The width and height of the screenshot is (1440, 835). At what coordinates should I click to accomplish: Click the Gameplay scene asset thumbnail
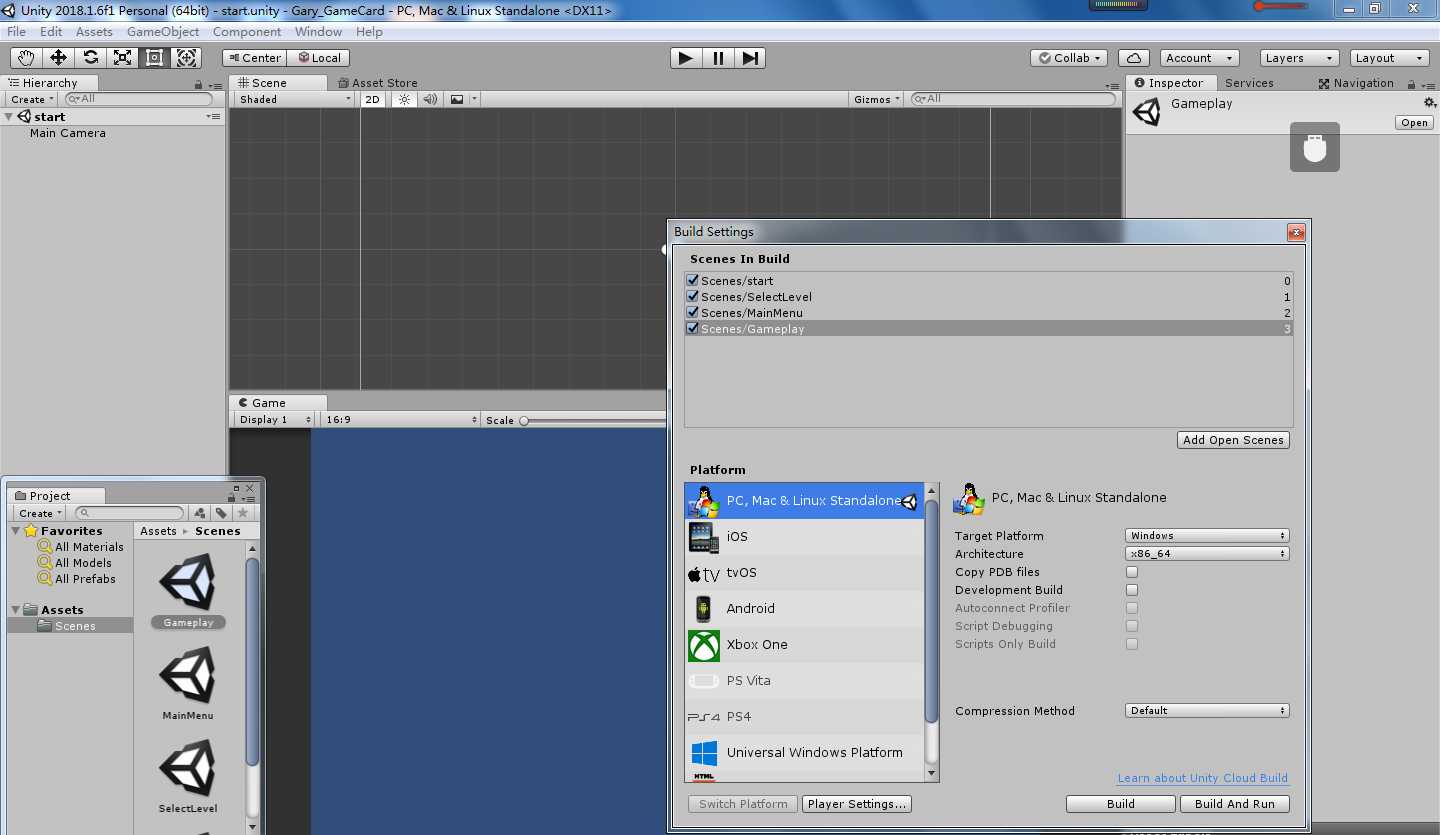pyautogui.click(x=188, y=580)
